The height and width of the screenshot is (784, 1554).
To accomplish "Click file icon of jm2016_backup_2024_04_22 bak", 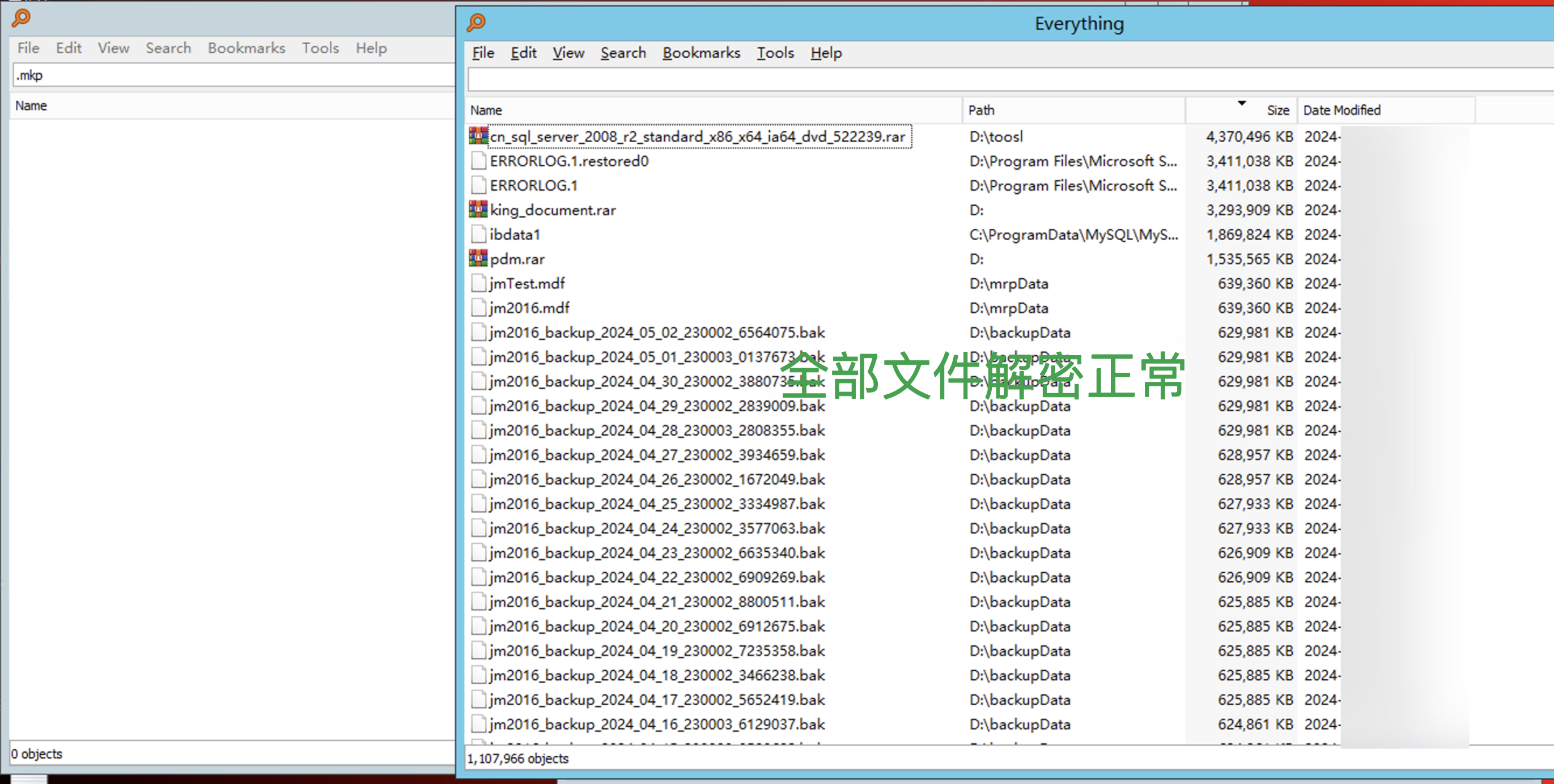I will [478, 577].
